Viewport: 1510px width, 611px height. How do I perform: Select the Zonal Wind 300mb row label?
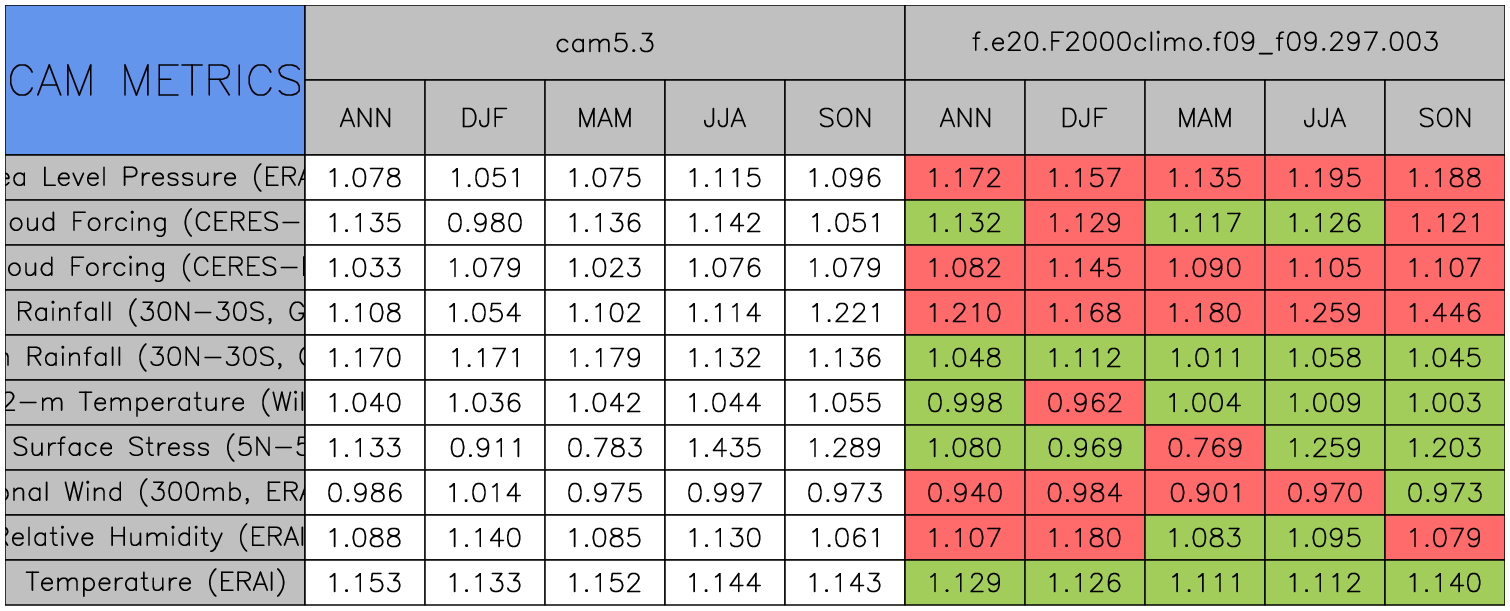(x=154, y=492)
